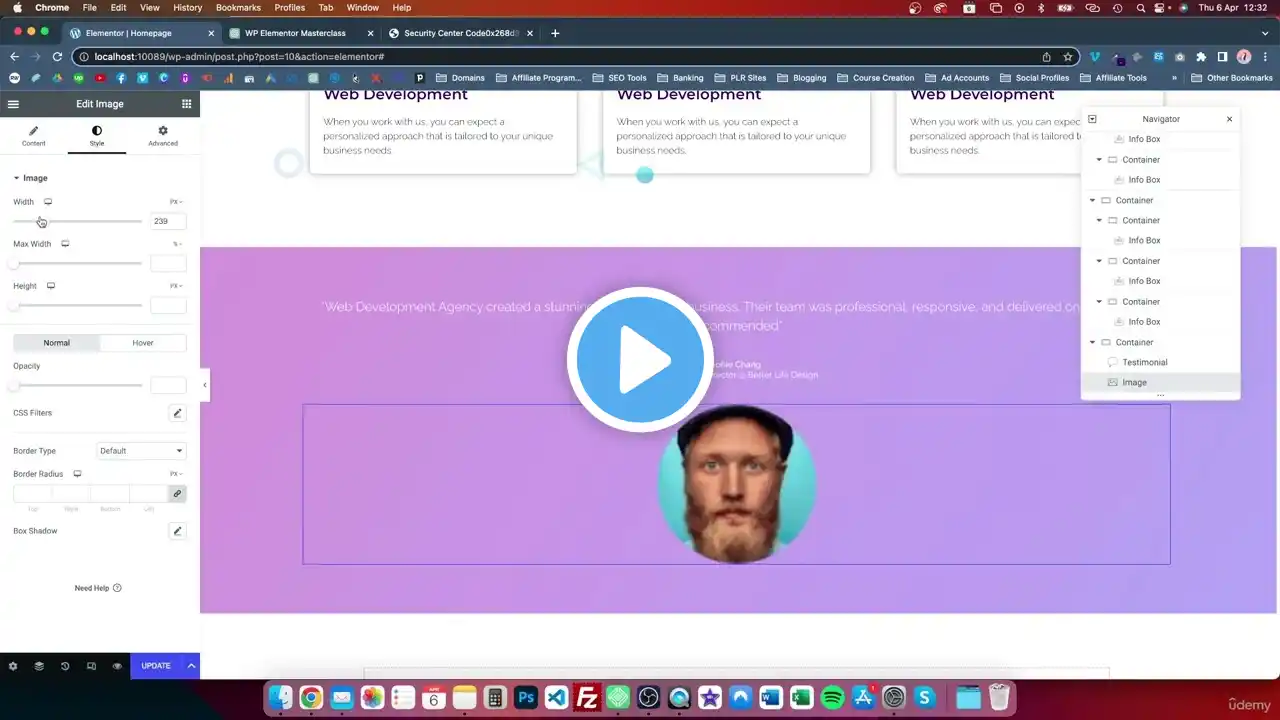Switch to the Style tab
Viewport: 1280px width, 720px height.
point(96,136)
